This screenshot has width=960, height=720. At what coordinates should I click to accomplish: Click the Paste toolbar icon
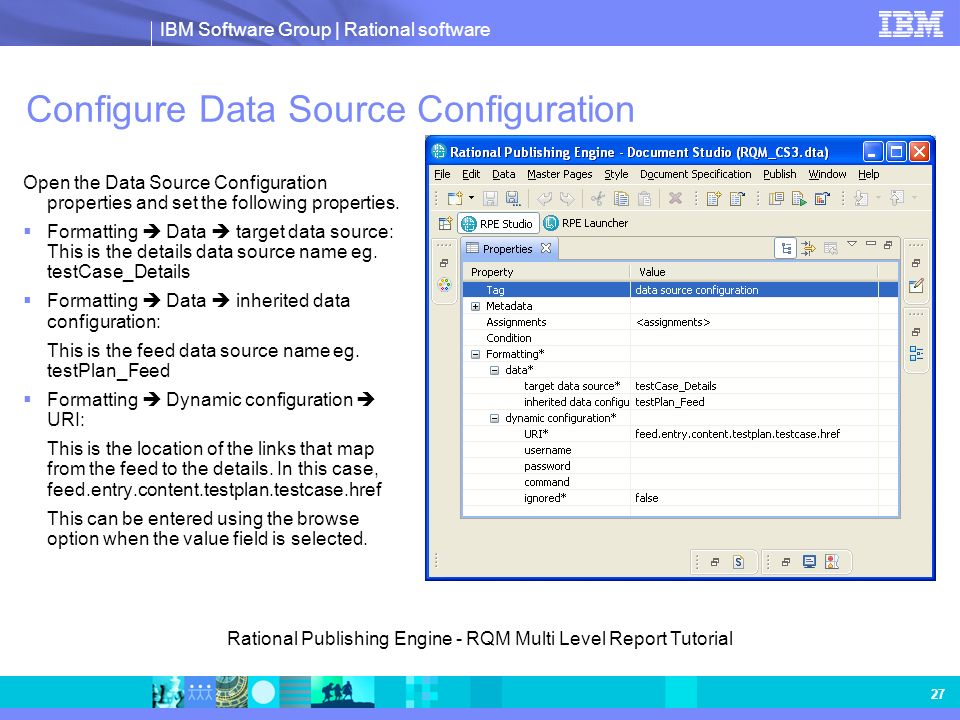click(644, 198)
